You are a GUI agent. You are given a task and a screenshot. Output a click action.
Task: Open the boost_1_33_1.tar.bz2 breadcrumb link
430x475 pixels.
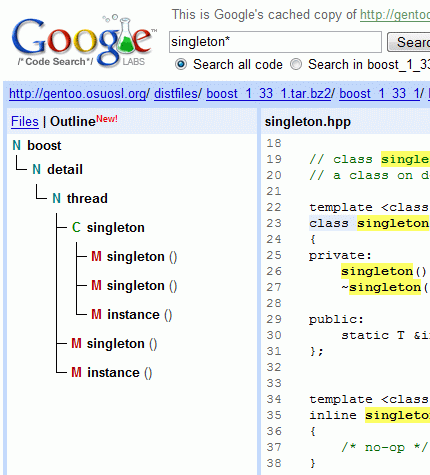[x=268, y=94]
